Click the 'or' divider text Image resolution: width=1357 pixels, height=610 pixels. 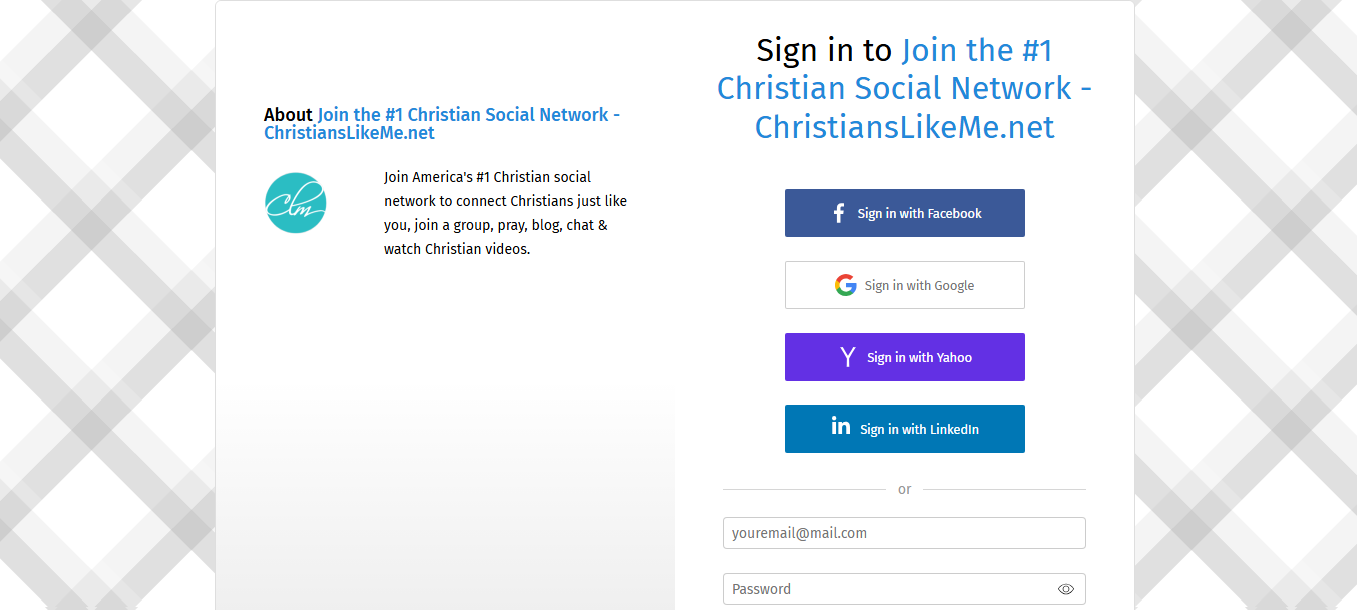[904, 489]
